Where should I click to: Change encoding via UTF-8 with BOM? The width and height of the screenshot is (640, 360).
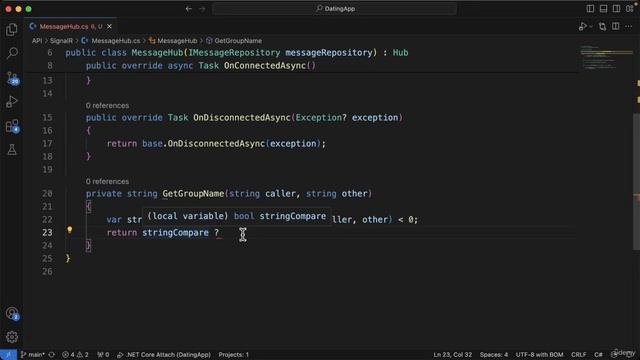539,355
